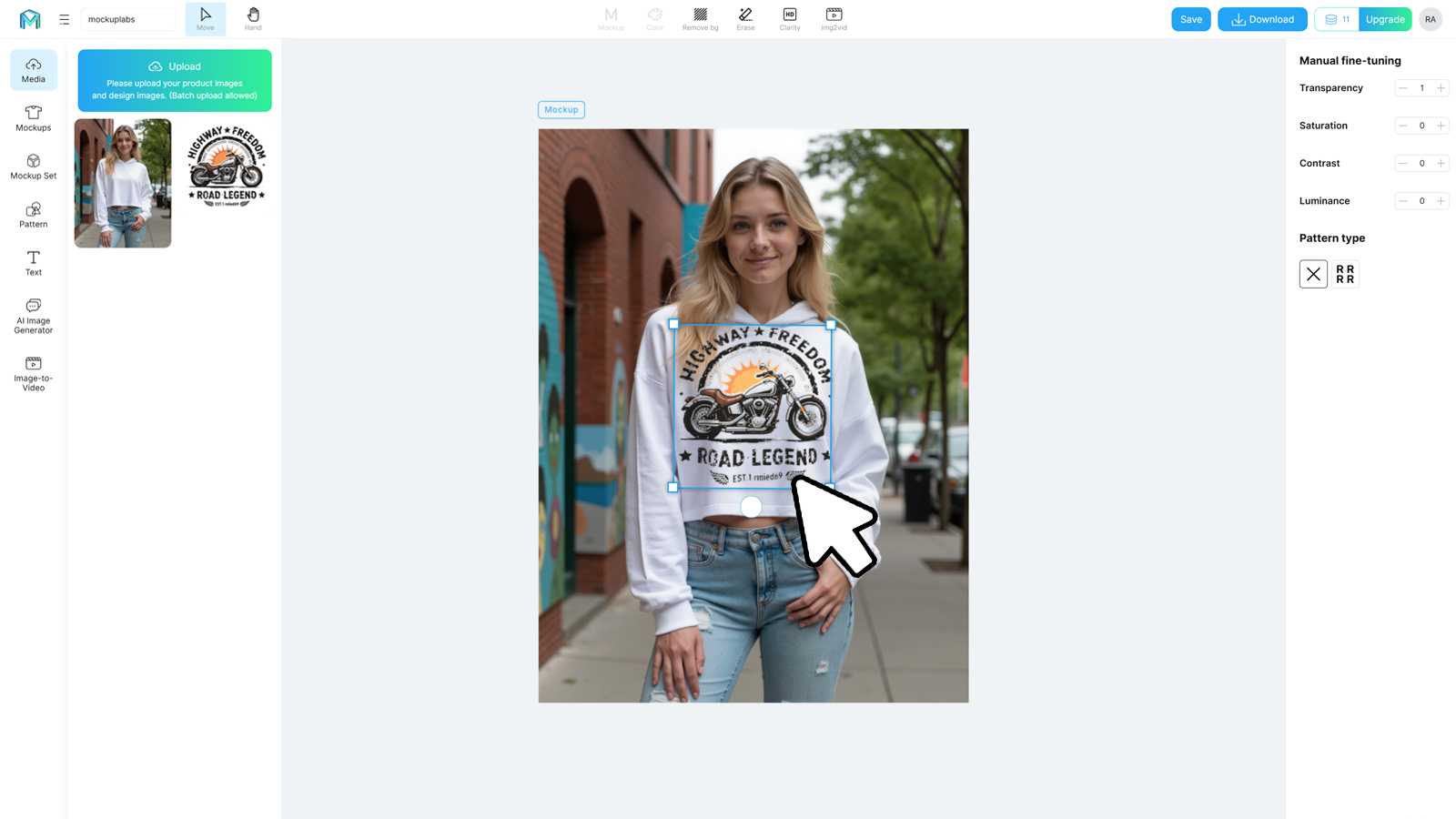
Task: Apply the Remove bg tool
Action: click(701, 19)
